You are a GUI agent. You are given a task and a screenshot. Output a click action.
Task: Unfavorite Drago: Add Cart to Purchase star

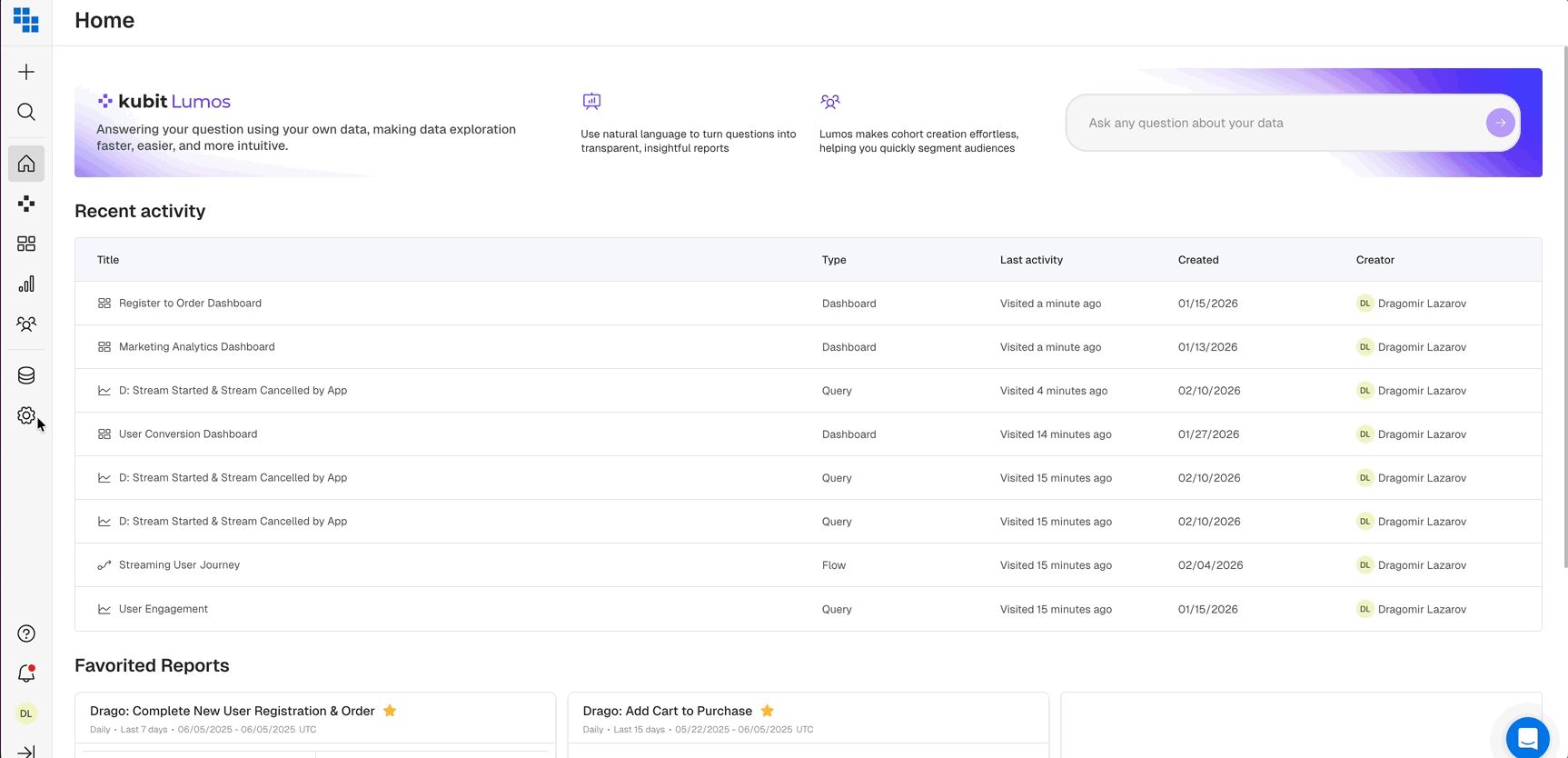pos(768,711)
